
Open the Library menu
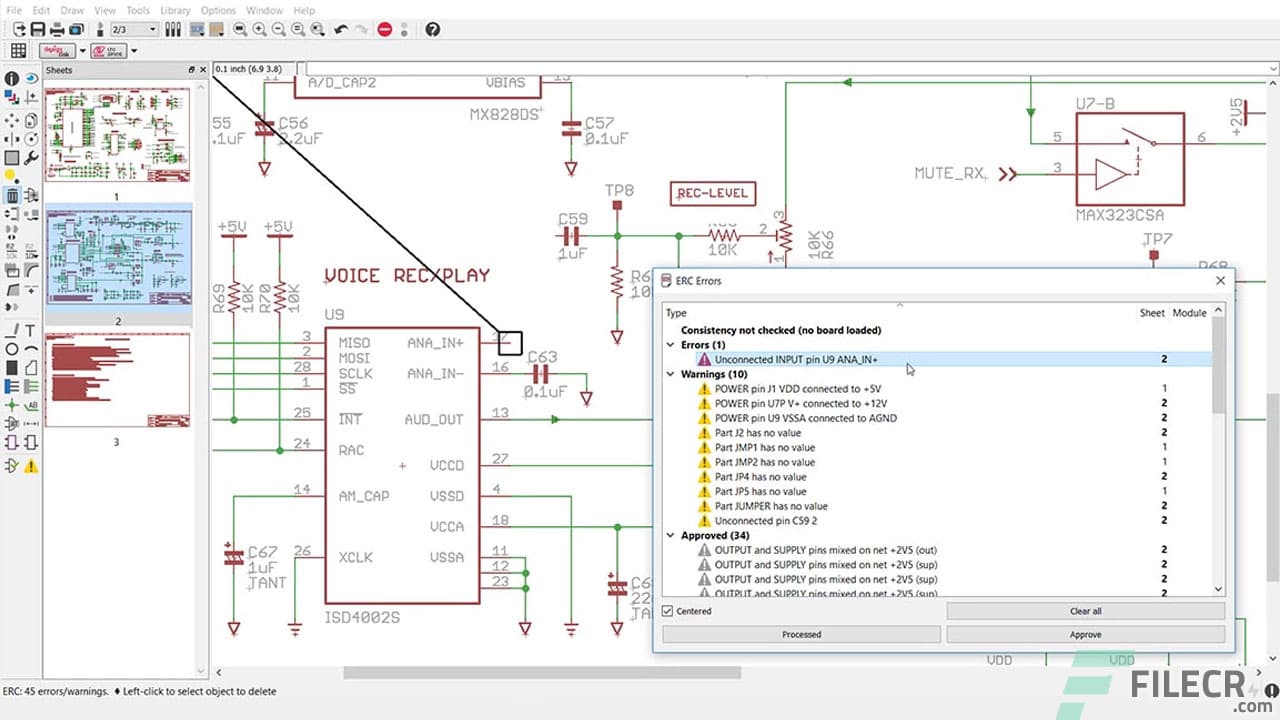click(x=175, y=10)
